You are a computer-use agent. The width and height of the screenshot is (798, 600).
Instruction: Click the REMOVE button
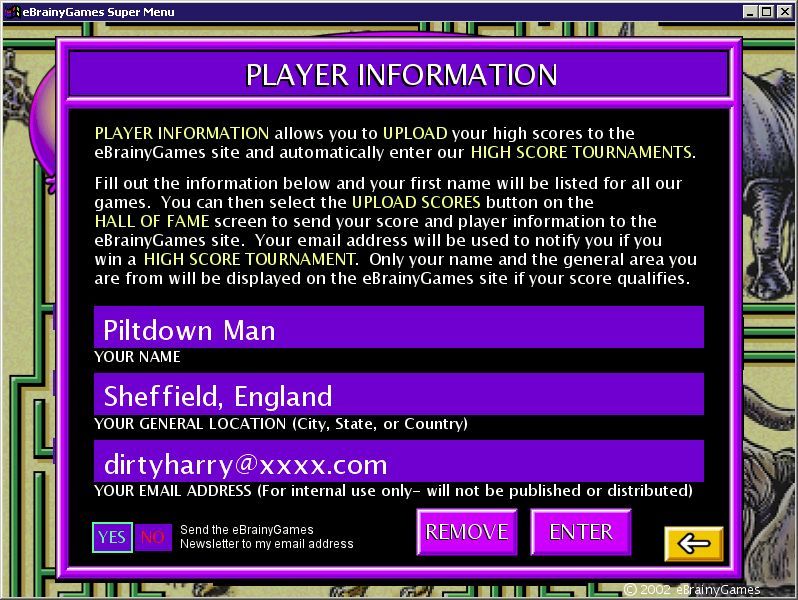pos(467,532)
